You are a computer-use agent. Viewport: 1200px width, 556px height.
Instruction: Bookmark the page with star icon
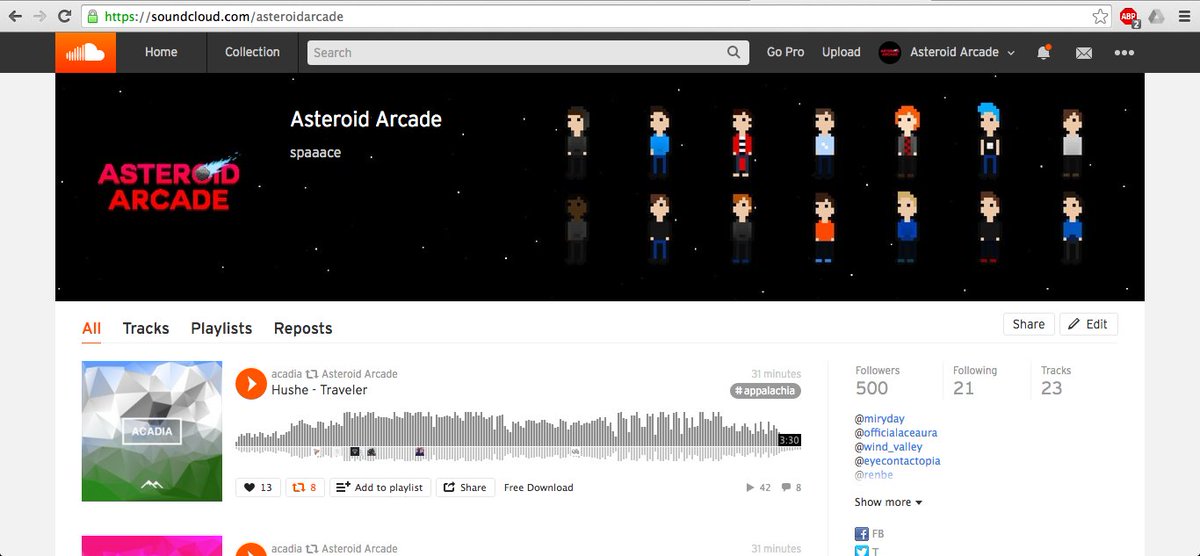pos(1100,16)
